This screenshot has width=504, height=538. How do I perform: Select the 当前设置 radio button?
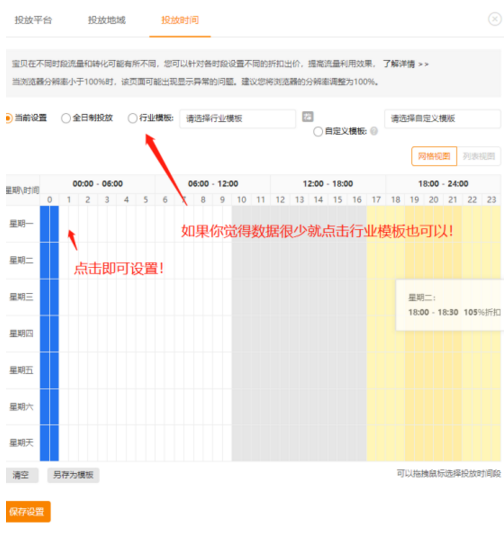tap(9, 118)
